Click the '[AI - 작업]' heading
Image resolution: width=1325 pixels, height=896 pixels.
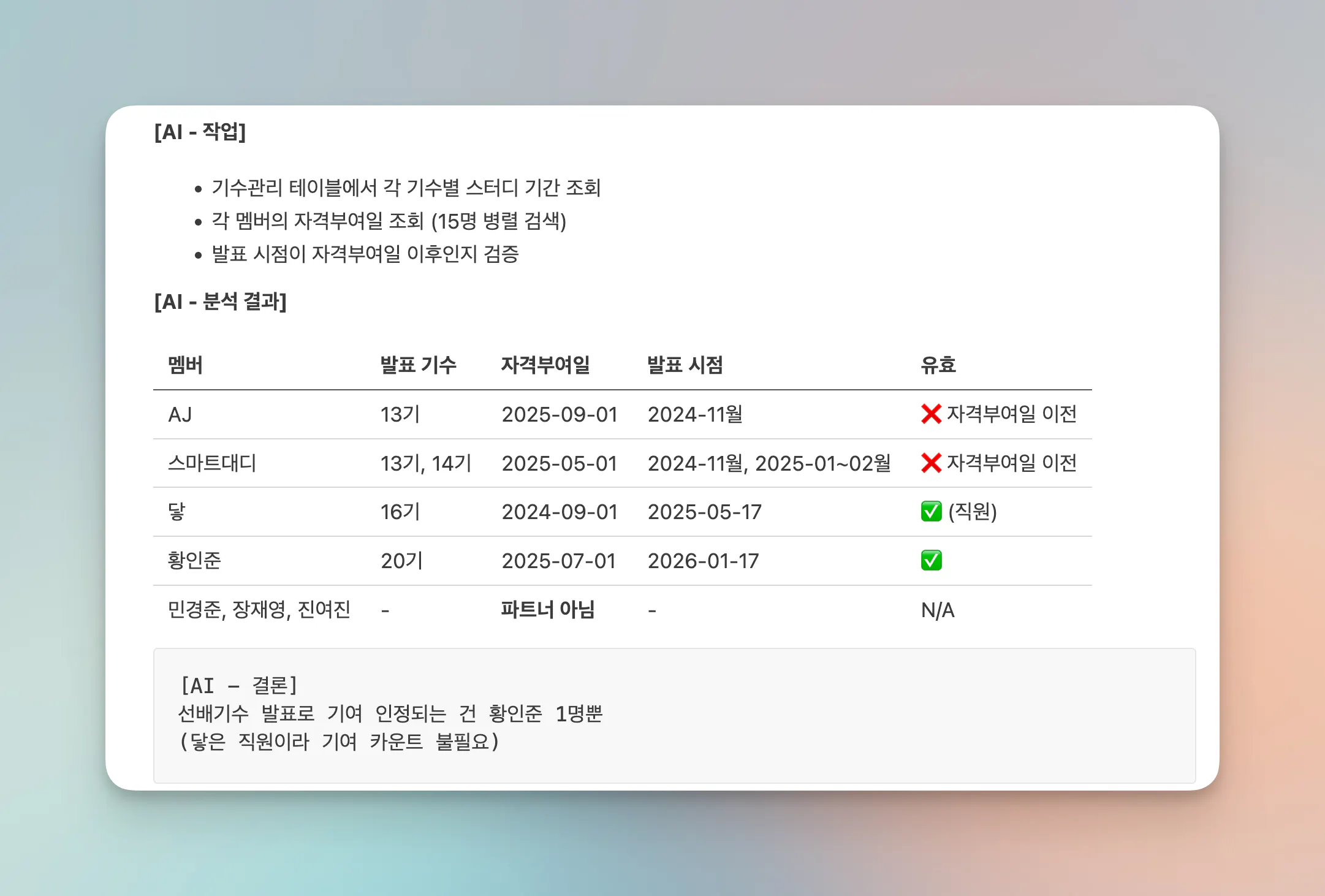pos(200,132)
